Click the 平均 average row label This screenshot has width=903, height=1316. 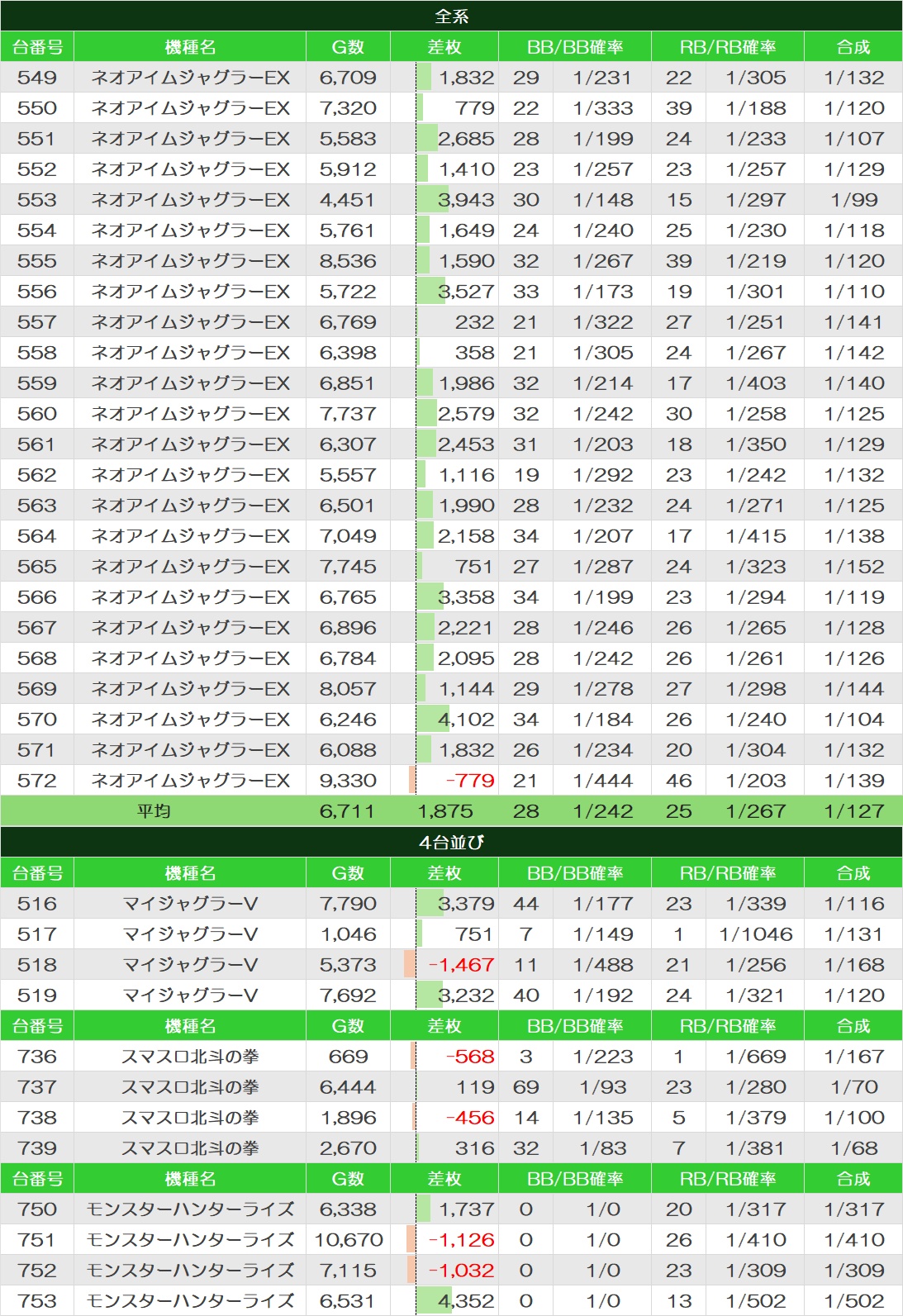pyautogui.click(x=154, y=811)
